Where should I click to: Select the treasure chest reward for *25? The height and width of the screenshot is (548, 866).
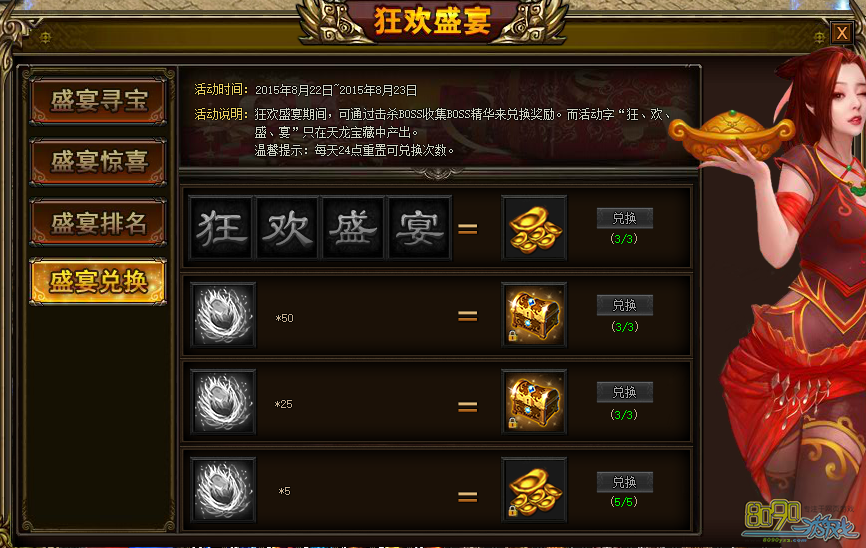534,402
